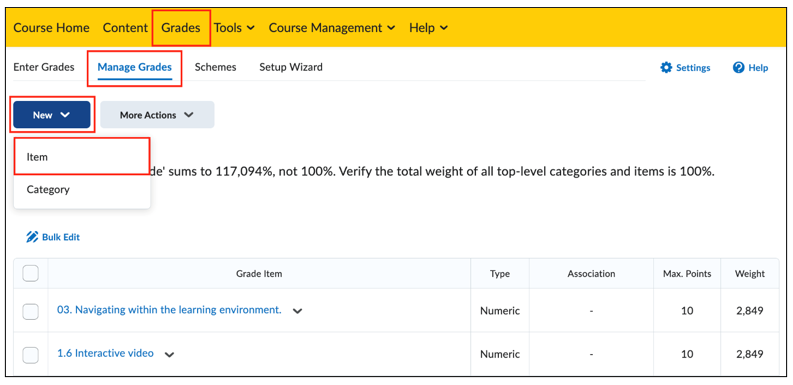Open the Setup Wizard tab
The height and width of the screenshot is (385, 793).
(x=291, y=67)
